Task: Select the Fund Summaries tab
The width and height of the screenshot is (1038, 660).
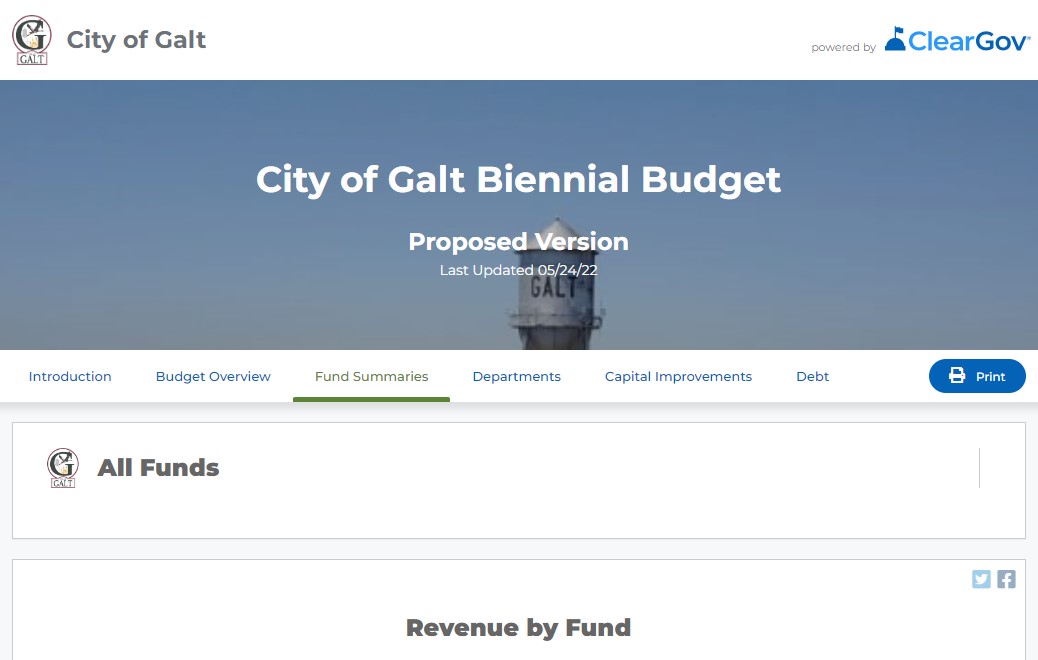Action: coord(371,376)
